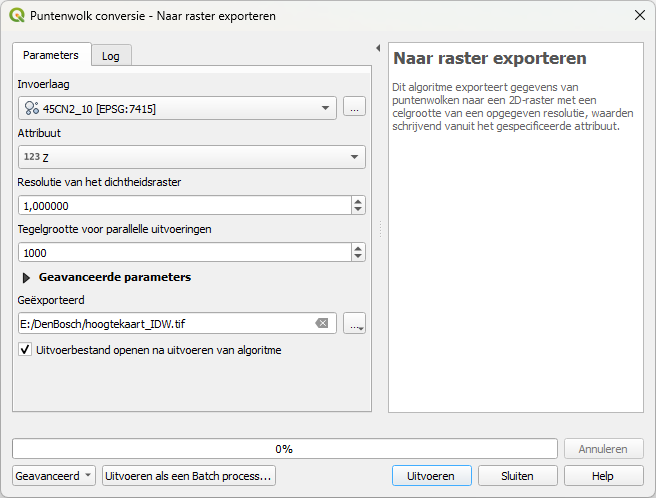
Task: Click 'Uitvoeren als een Batch process' button
Action: point(188,476)
